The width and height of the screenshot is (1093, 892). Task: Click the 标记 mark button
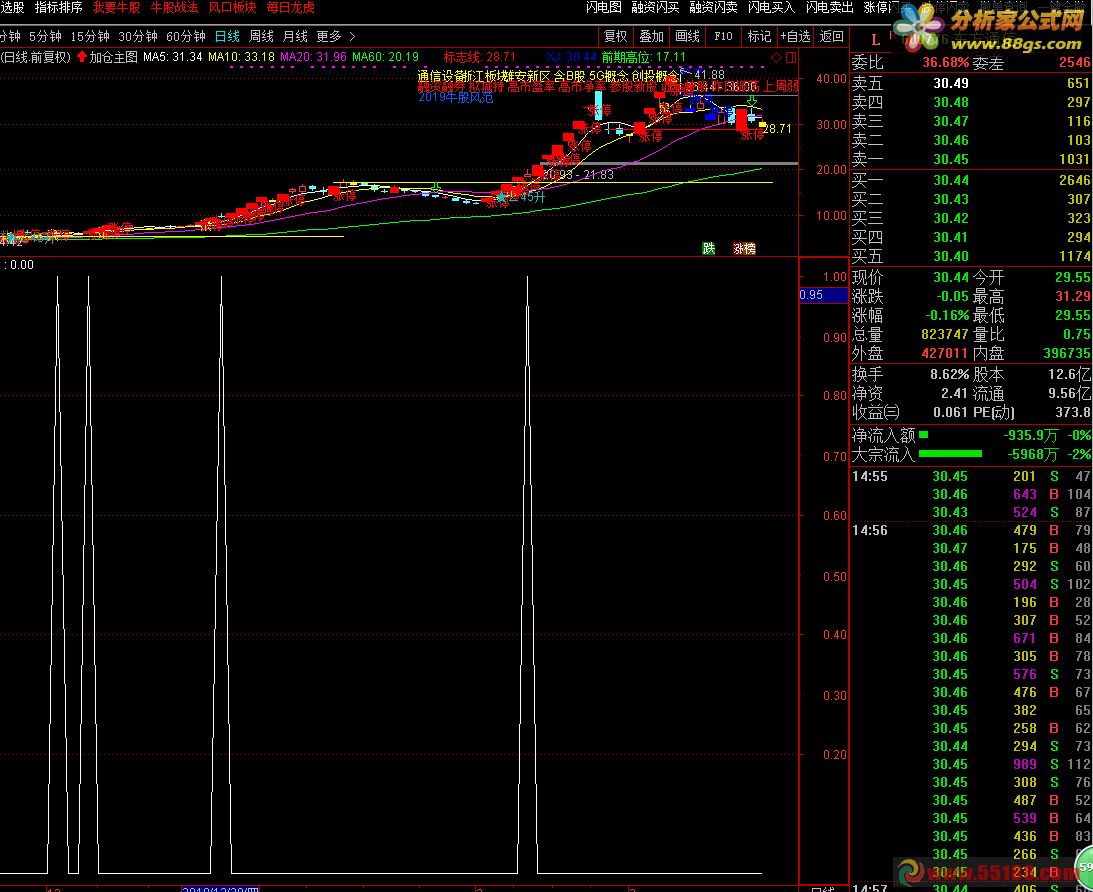coord(759,36)
